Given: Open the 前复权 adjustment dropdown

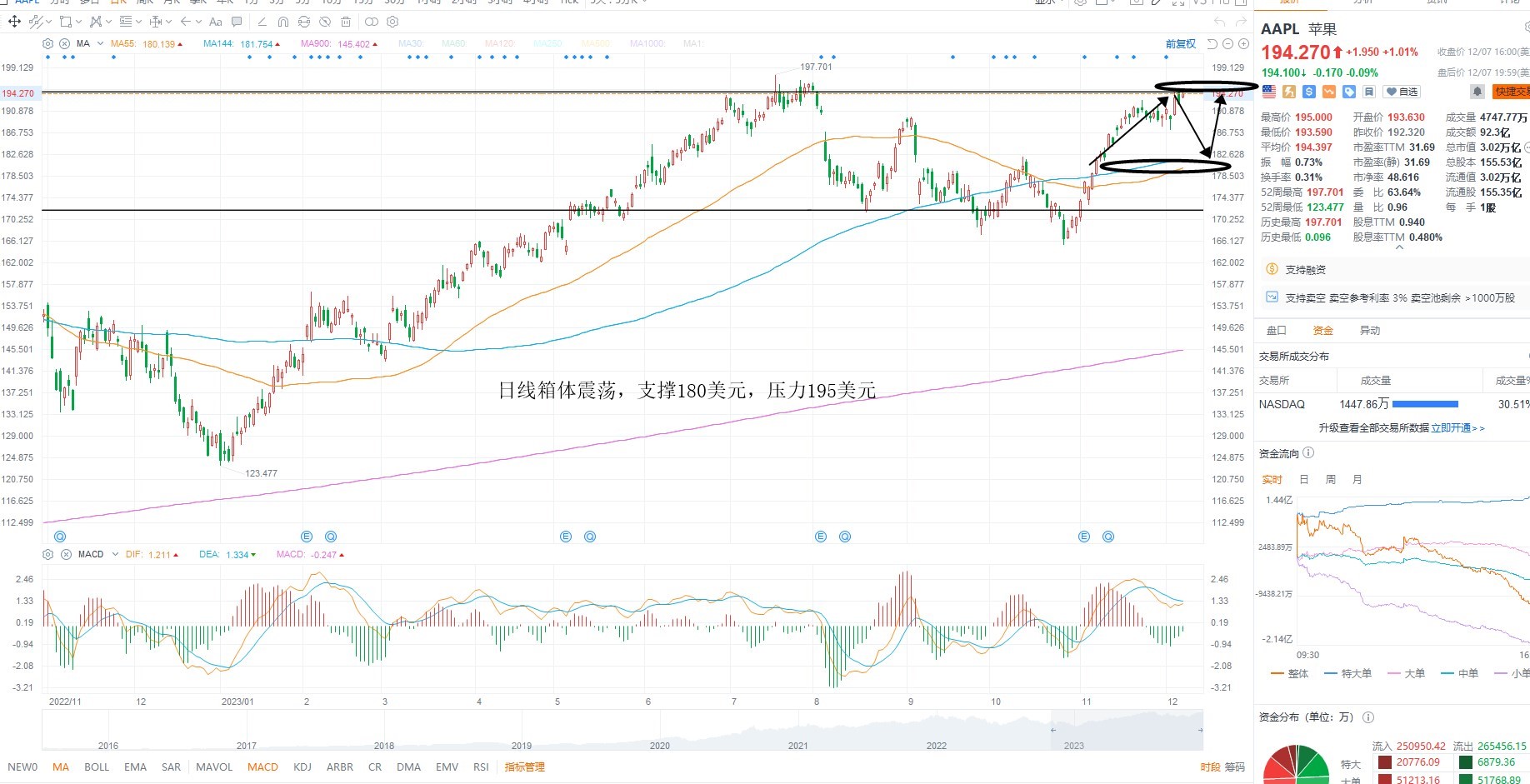Looking at the screenshot, I should click(1181, 44).
